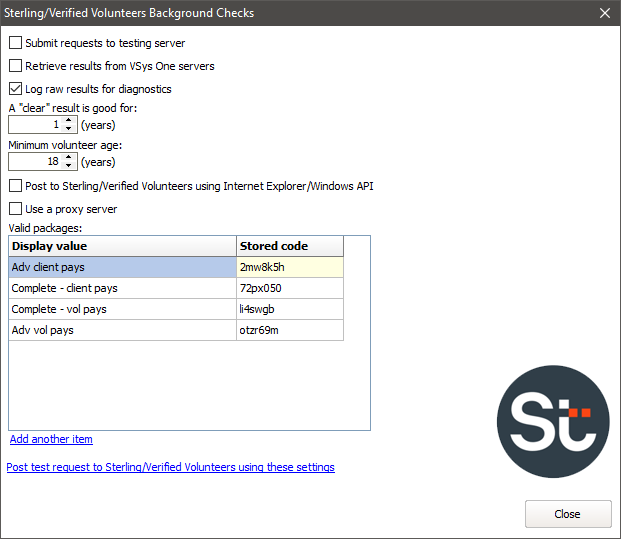
Task: Check Retrieve results from VSys One servers
Action: click(x=15, y=66)
